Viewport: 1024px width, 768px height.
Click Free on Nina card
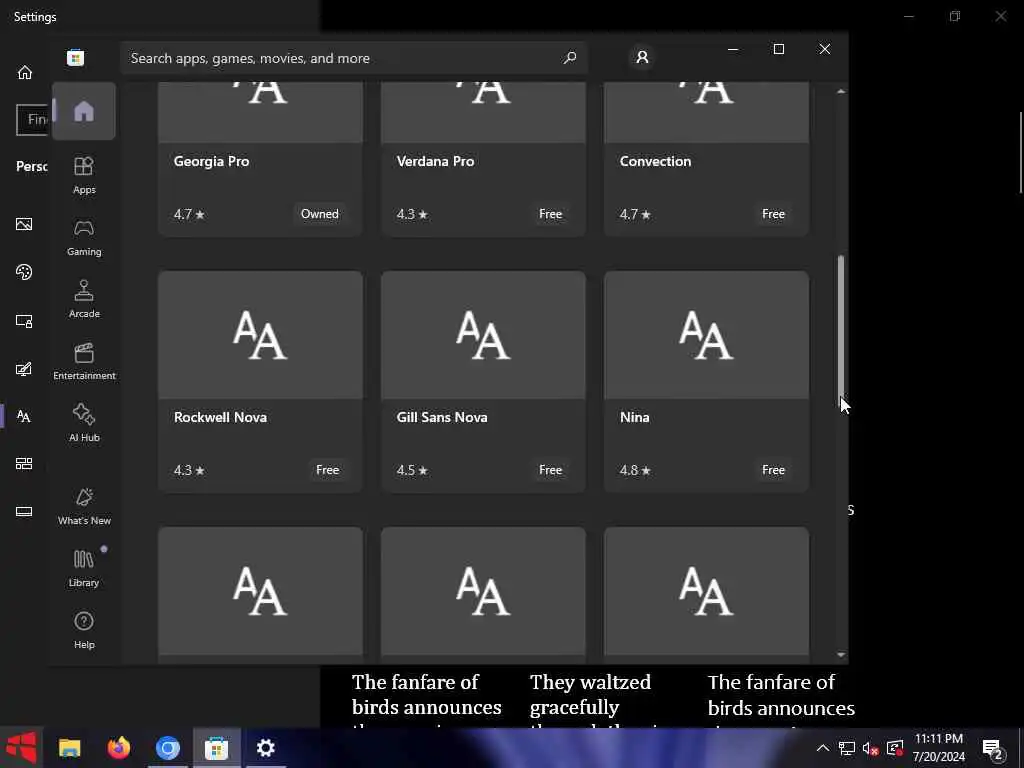pos(773,470)
